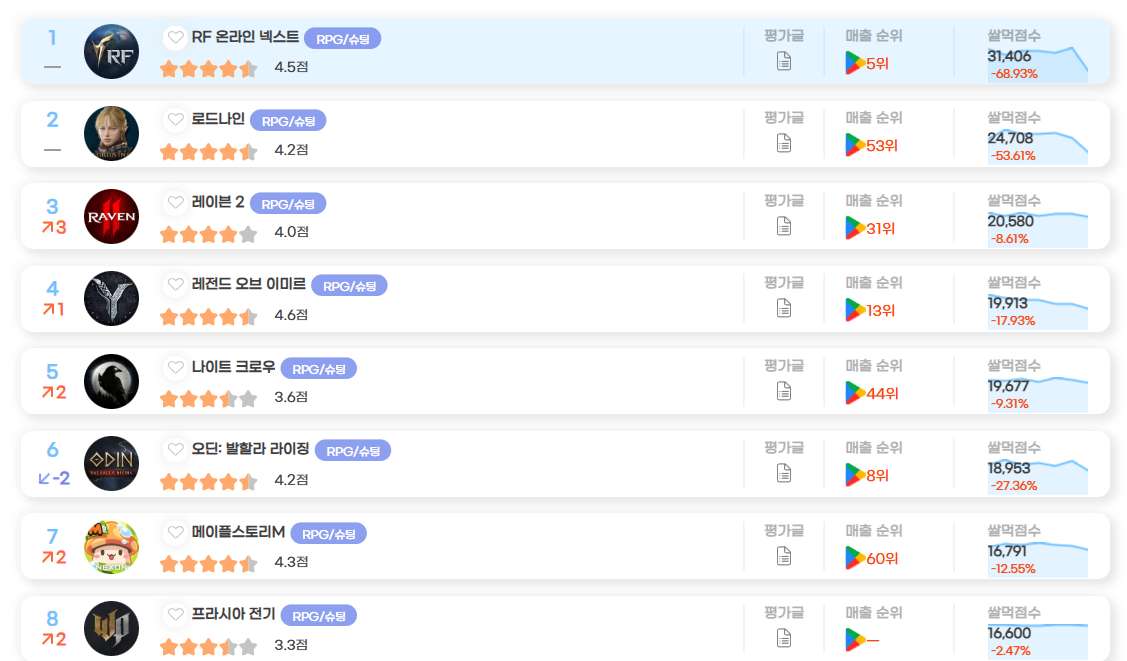Image resolution: width=1127 pixels, height=661 pixels.
Task: Click RPG/슈팅 tag next to 레전드 오브 이미르
Action: pos(349,286)
